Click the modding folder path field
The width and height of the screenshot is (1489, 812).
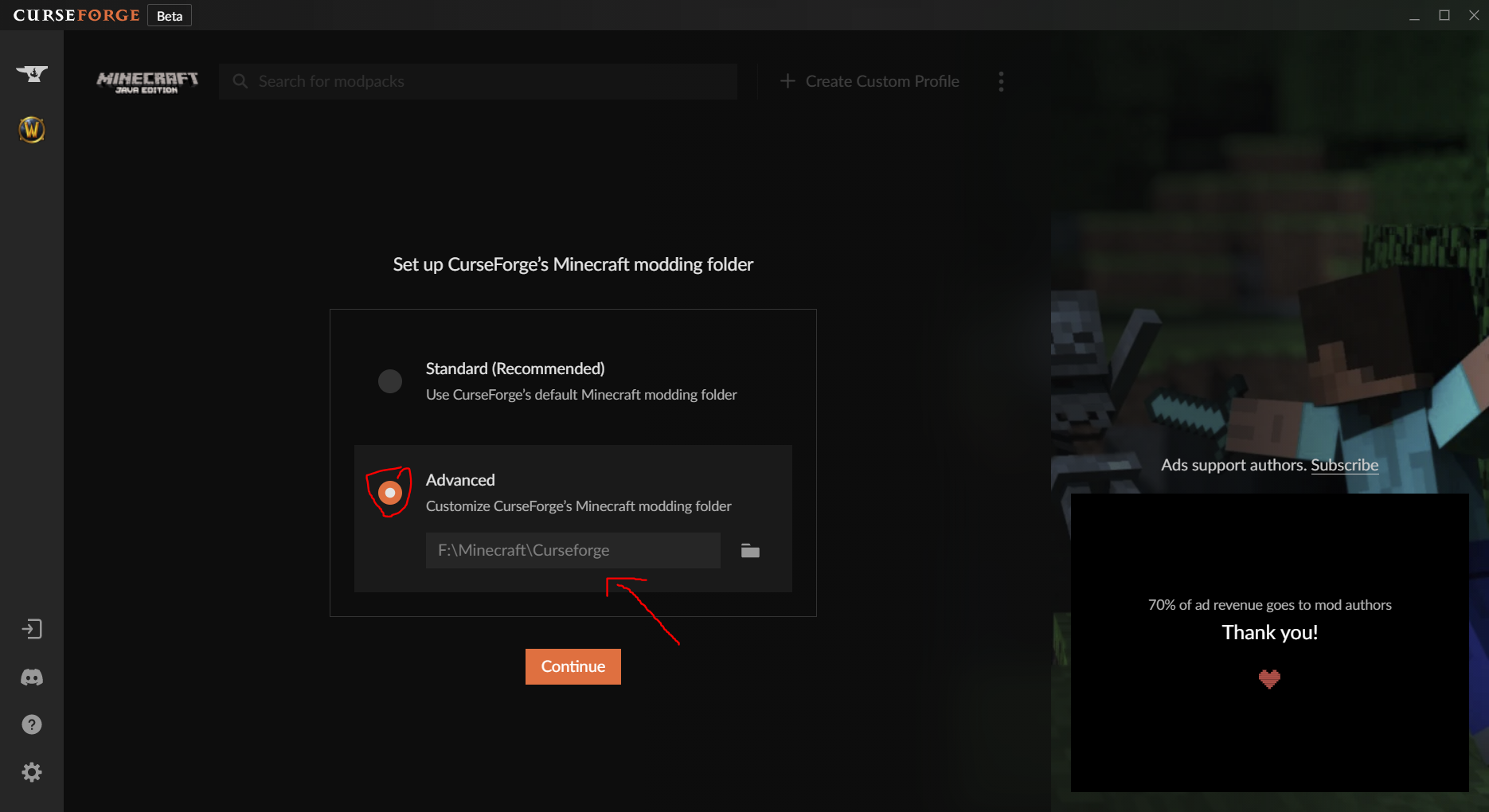(x=573, y=551)
